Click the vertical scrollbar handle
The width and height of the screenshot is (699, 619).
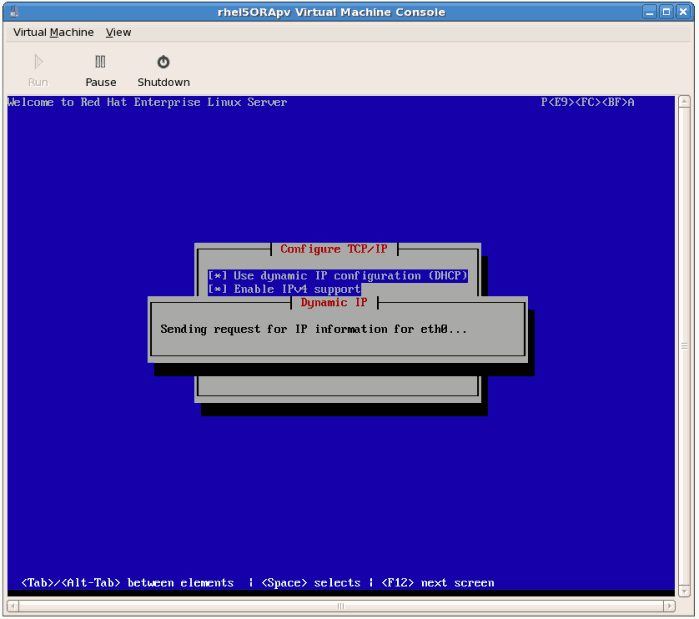(x=685, y=346)
